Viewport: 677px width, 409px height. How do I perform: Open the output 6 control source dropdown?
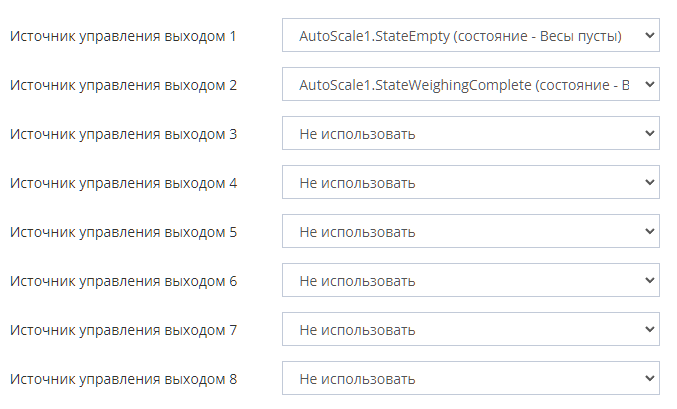click(470, 281)
